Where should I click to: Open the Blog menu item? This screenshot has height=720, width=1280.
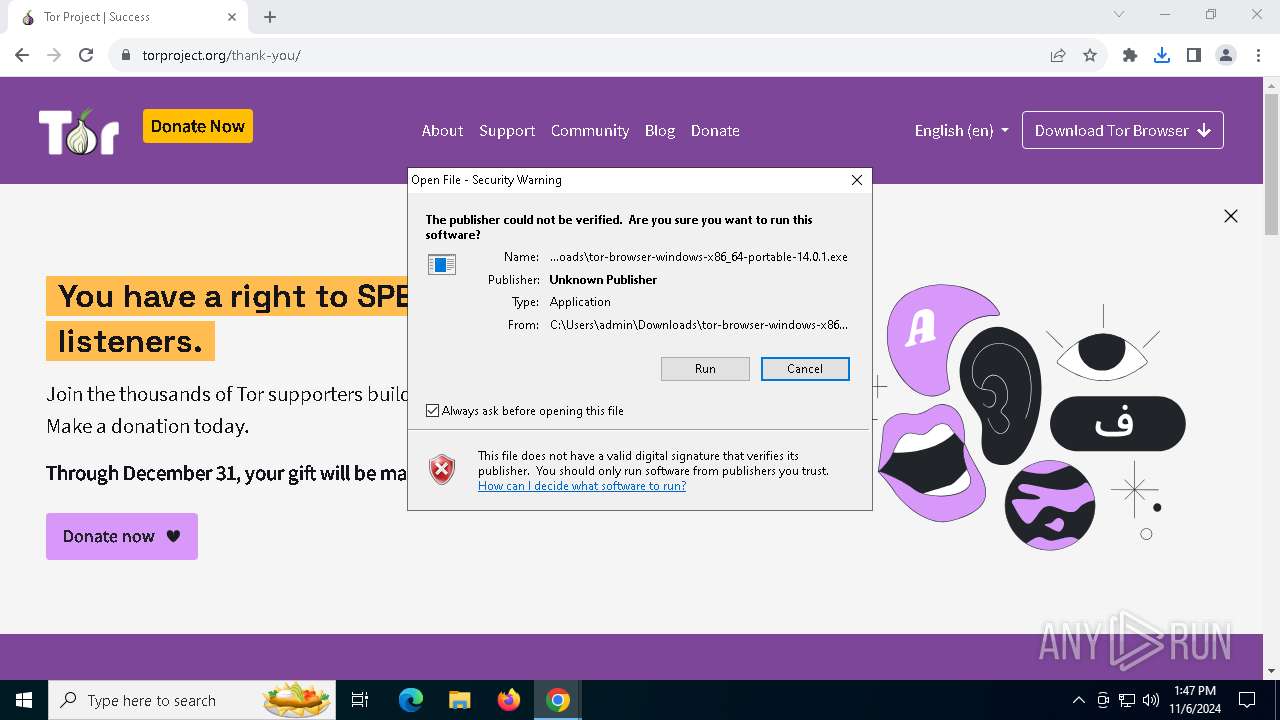(660, 131)
